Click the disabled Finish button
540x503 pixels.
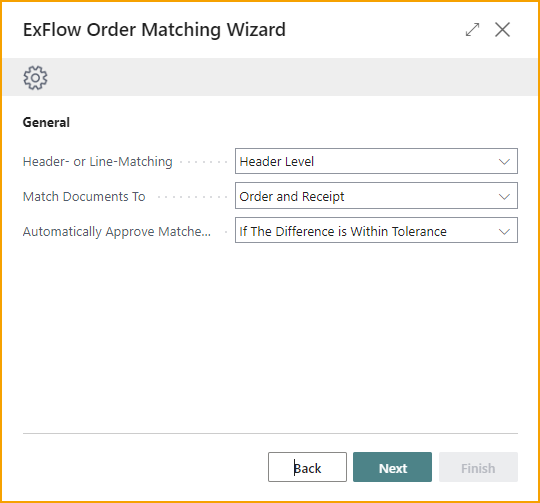[x=478, y=467]
